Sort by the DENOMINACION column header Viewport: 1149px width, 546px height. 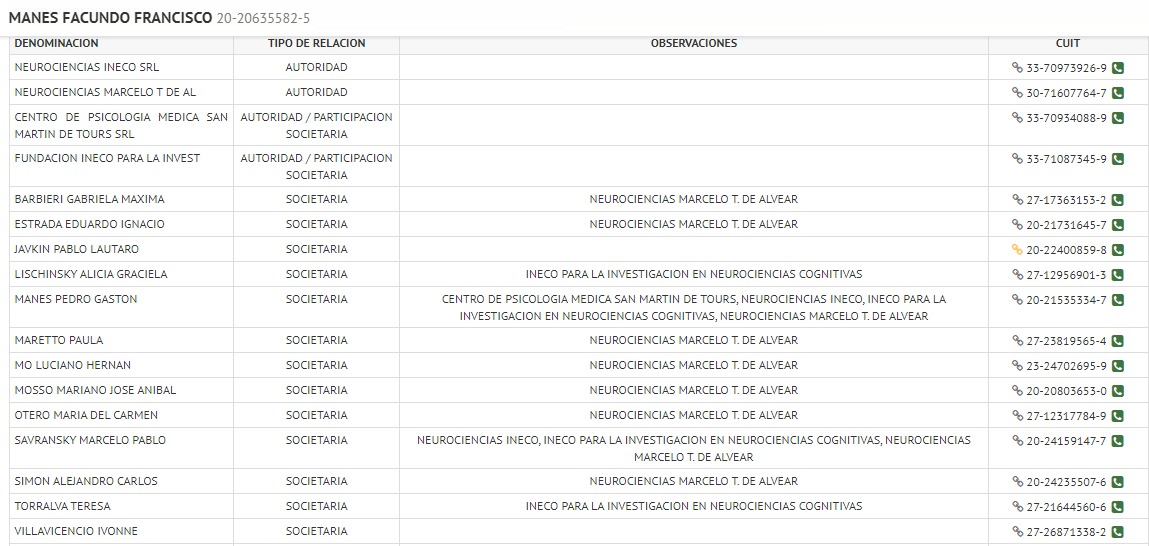tap(56, 43)
